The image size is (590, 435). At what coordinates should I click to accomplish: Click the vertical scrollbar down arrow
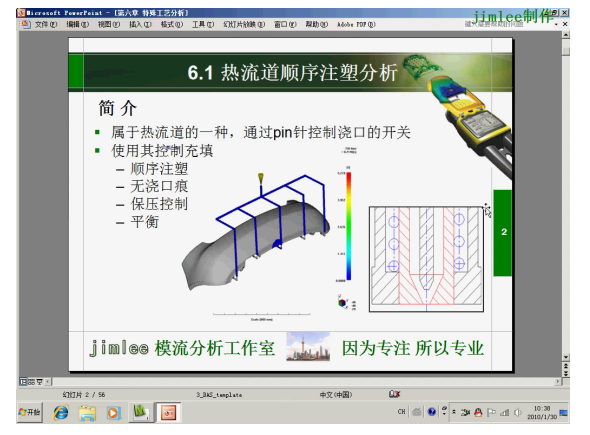pyautogui.click(x=566, y=357)
